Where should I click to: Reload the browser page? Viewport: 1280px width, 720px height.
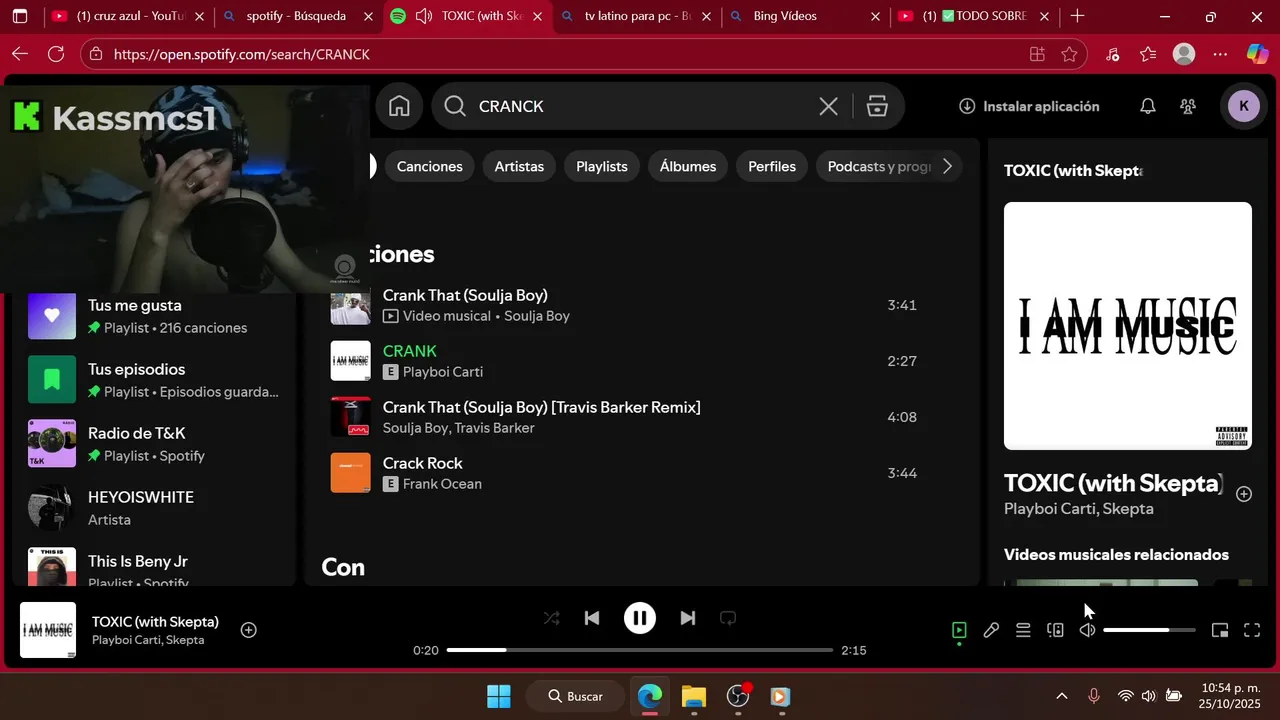[x=56, y=54]
